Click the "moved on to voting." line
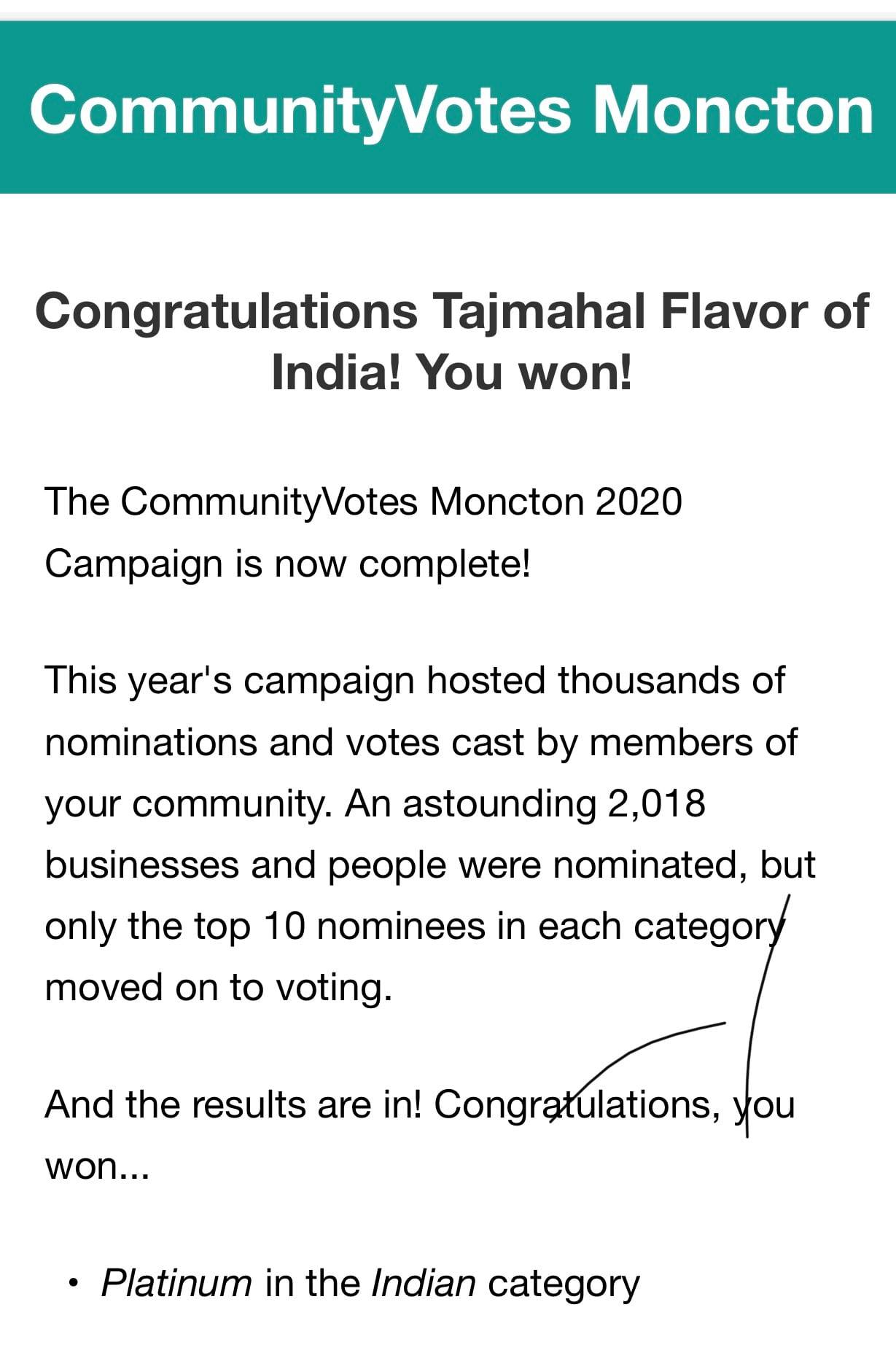Viewport: 896px width, 1353px height. pos(219,988)
